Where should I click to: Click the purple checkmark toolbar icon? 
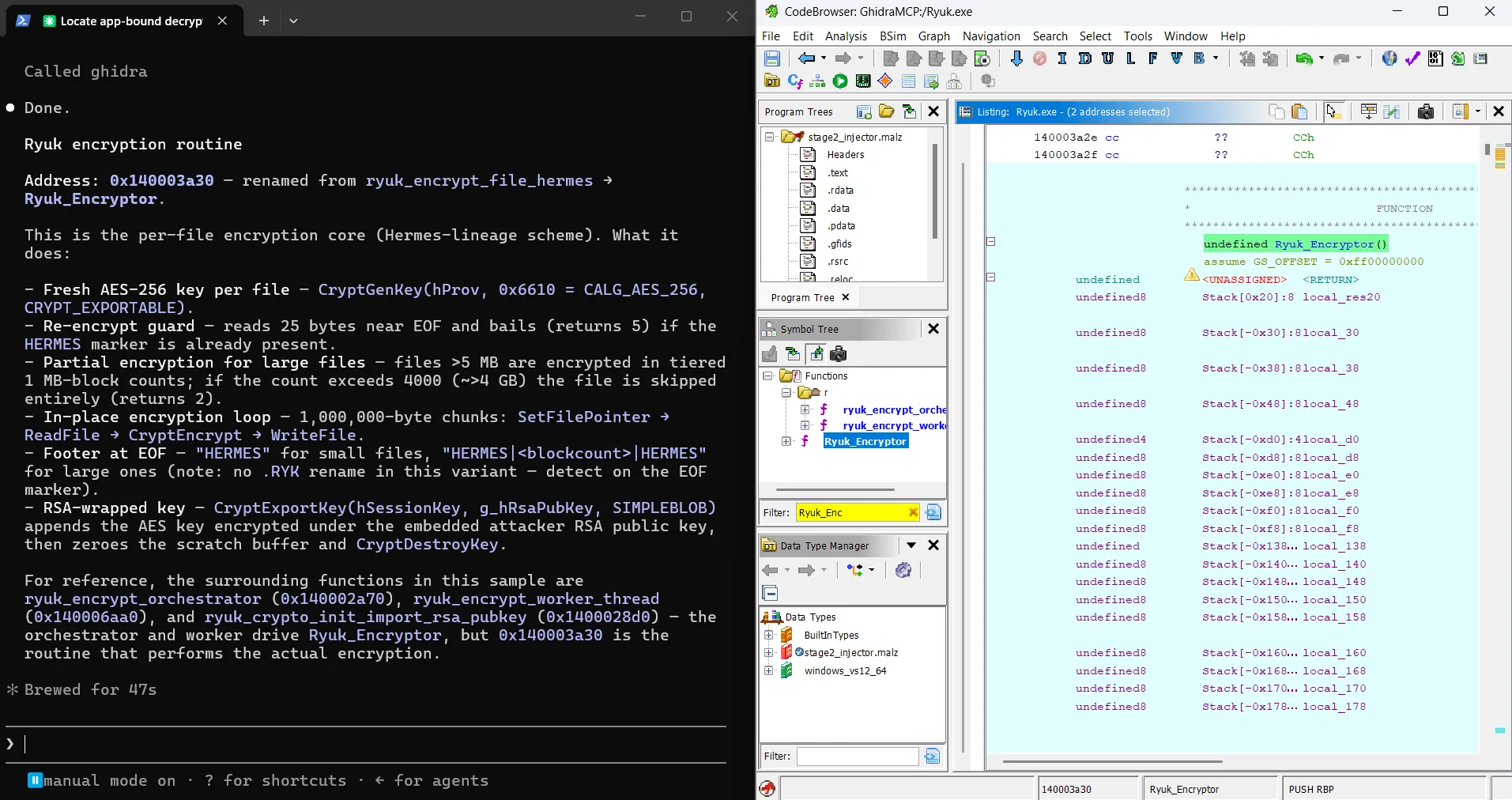(x=1412, y=58)
